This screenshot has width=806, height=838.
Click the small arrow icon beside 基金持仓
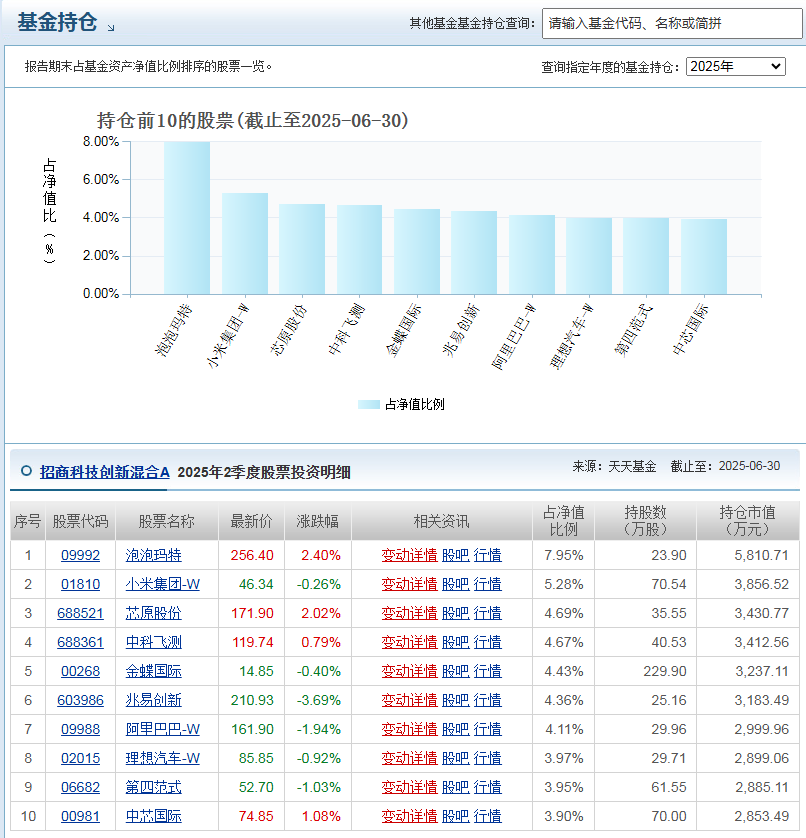(111, 28)
